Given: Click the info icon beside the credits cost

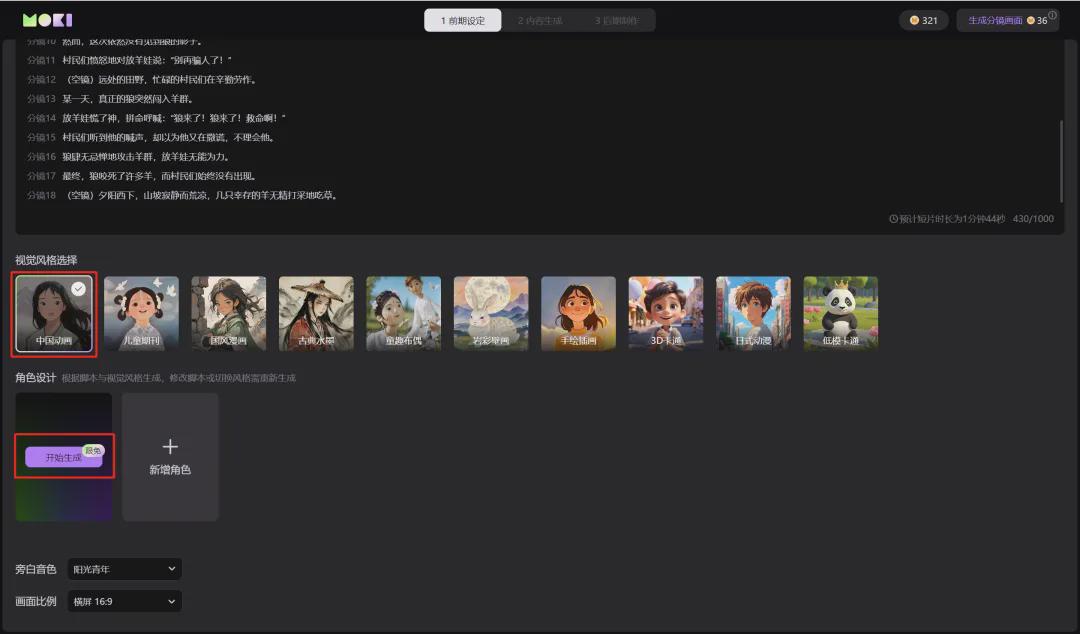Looking at the screenshot, I should 1054,12.
